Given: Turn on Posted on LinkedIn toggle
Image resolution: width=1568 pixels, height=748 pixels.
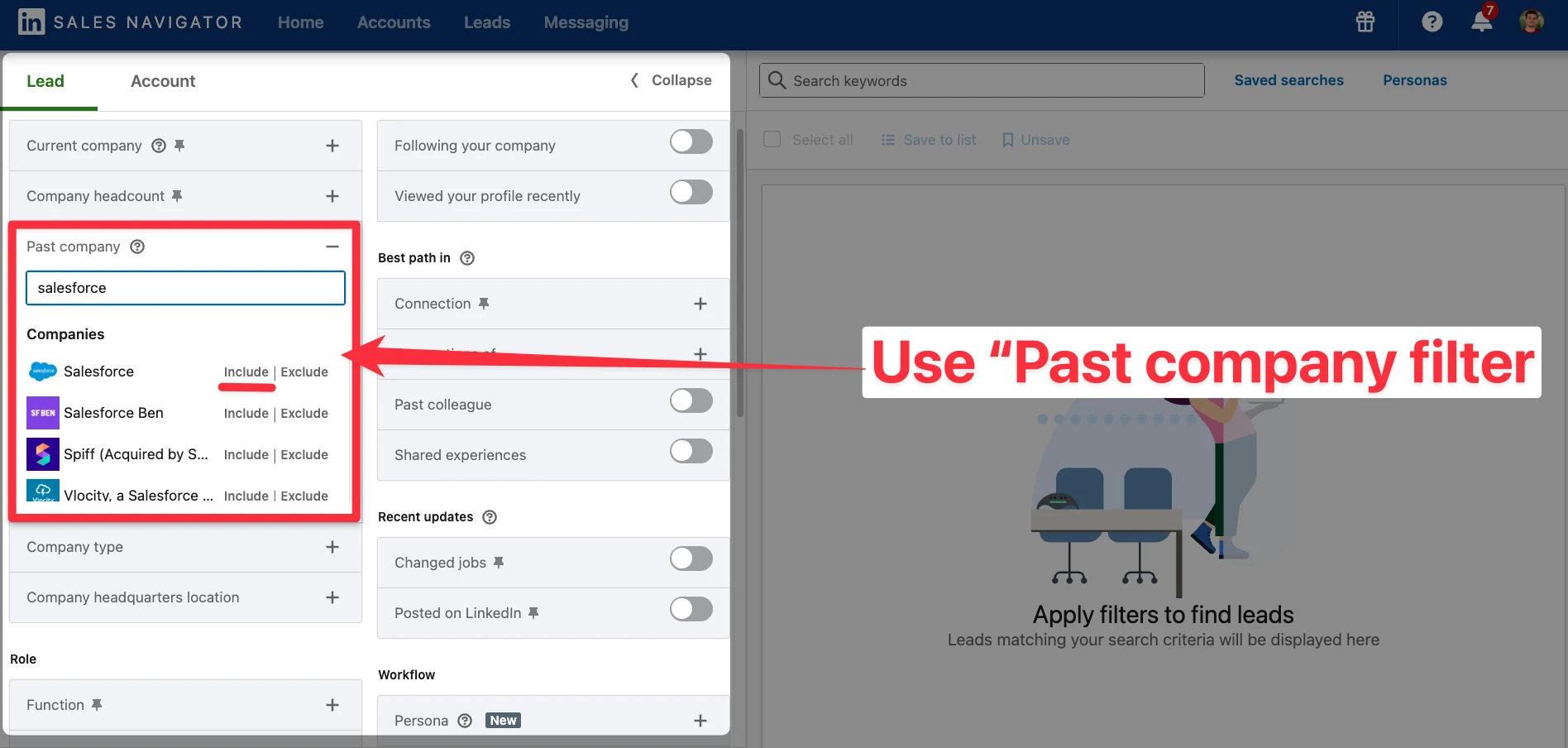Looking at the screenshot, I should pos(691,610).
